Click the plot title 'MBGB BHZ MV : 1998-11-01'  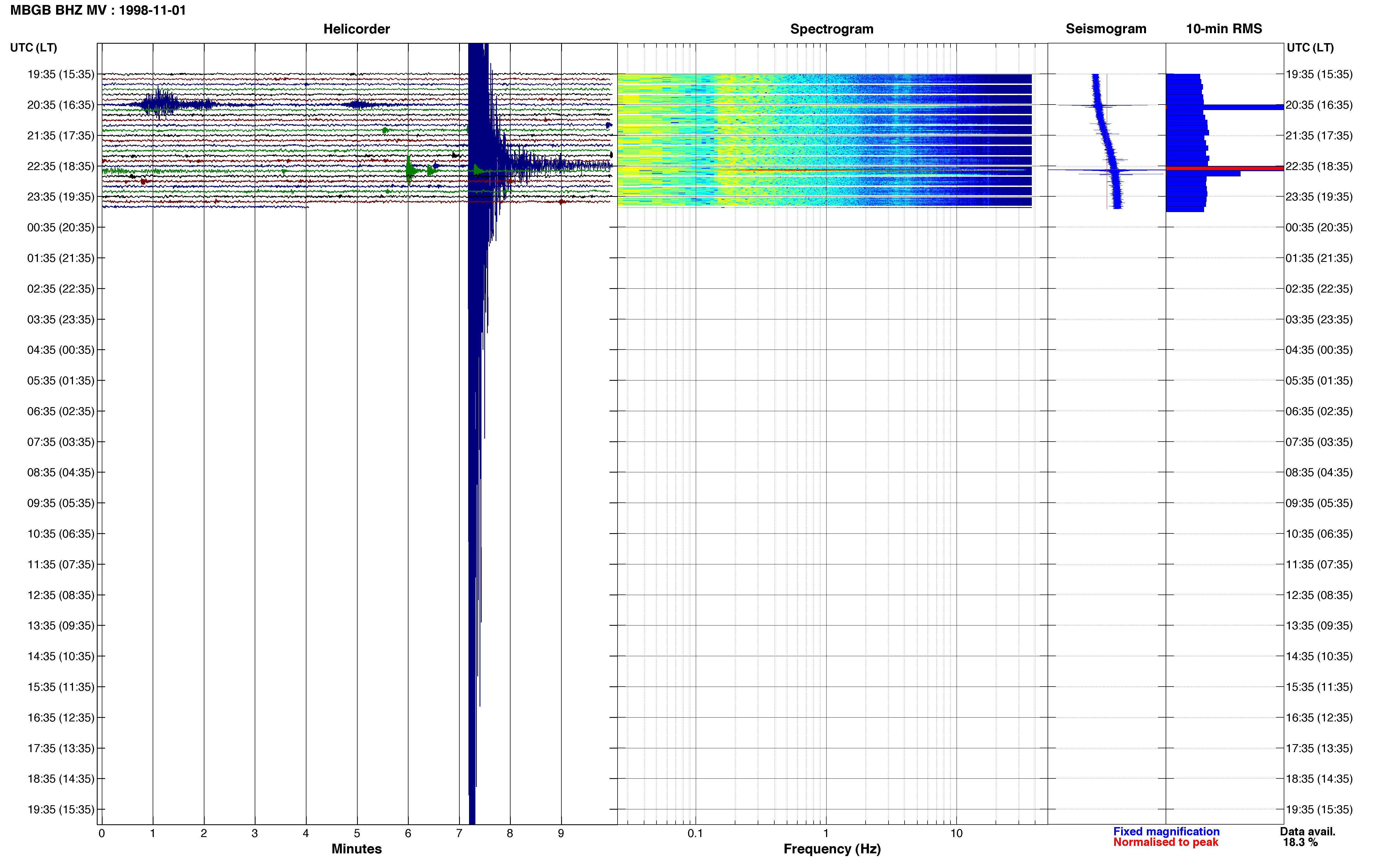(x=98, y=10)
